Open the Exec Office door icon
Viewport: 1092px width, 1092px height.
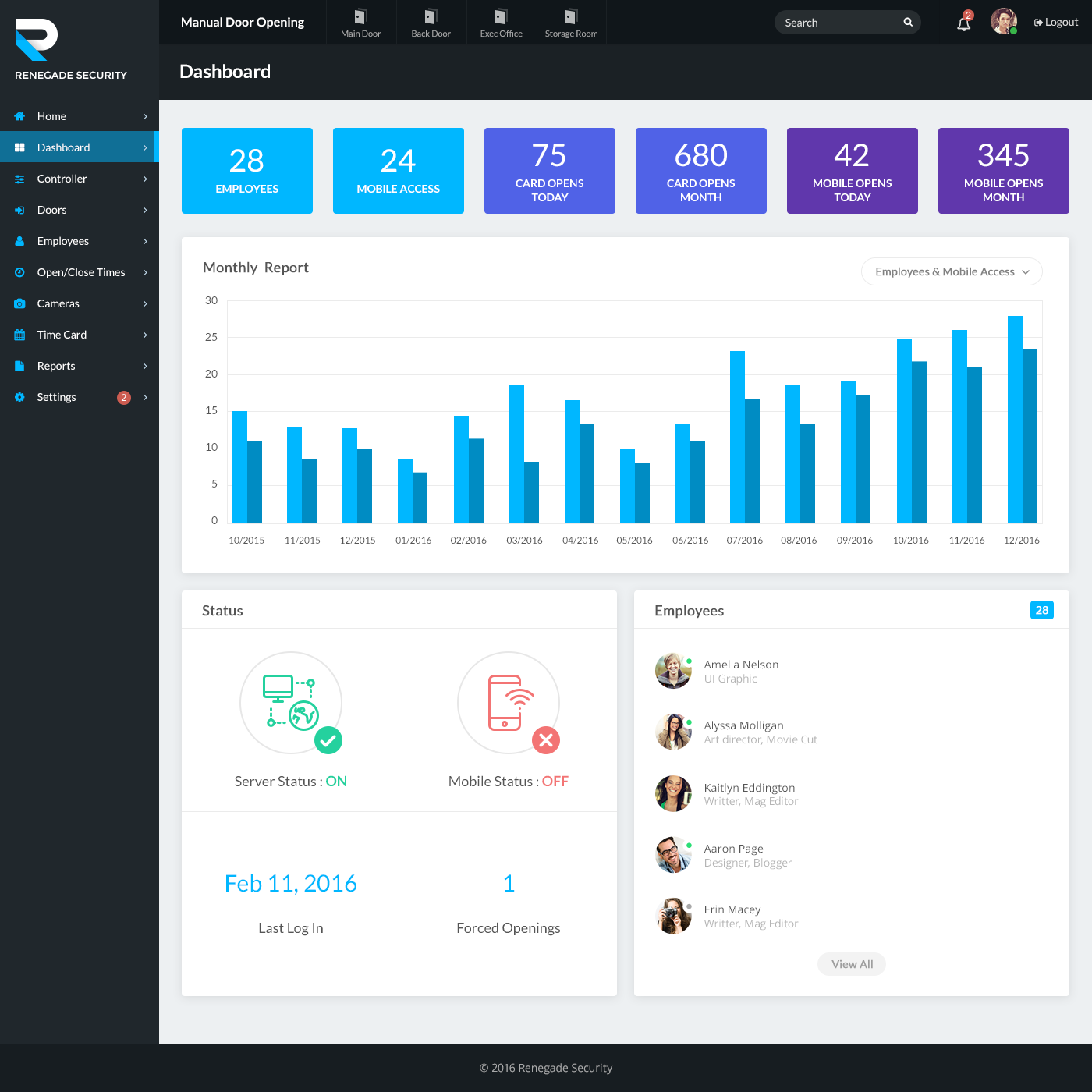(500, 22)
